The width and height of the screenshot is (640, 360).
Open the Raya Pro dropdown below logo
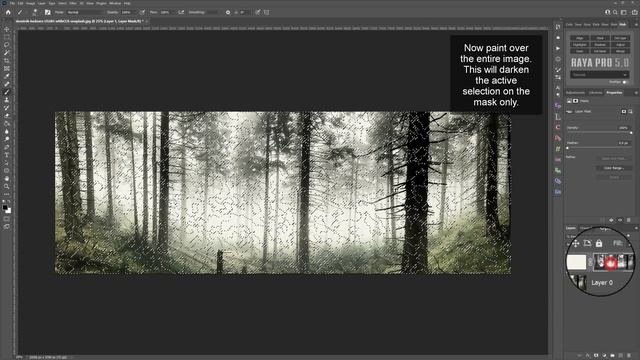[x=599, y=75]
